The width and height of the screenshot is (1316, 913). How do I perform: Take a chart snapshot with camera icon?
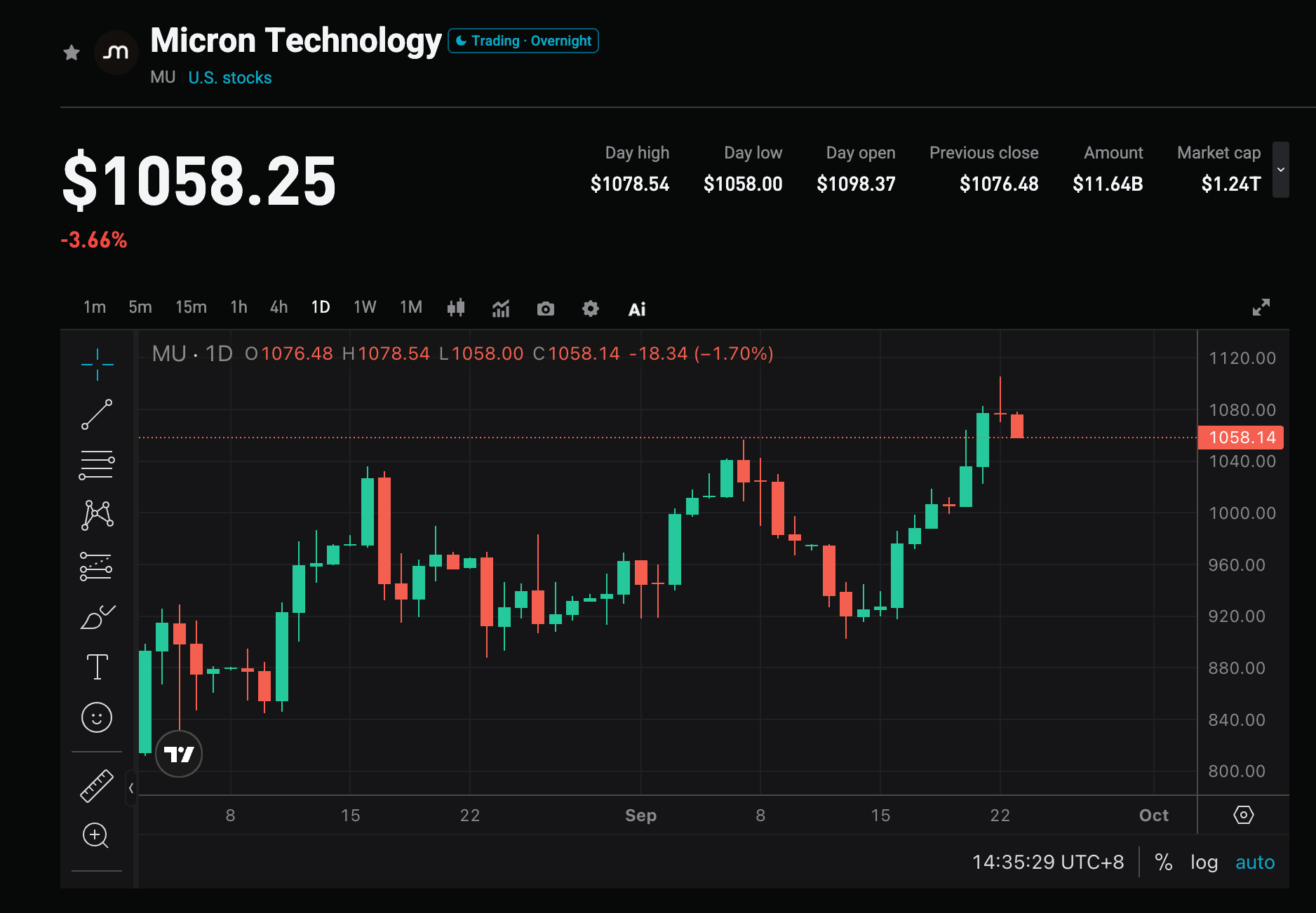[546, 309]
